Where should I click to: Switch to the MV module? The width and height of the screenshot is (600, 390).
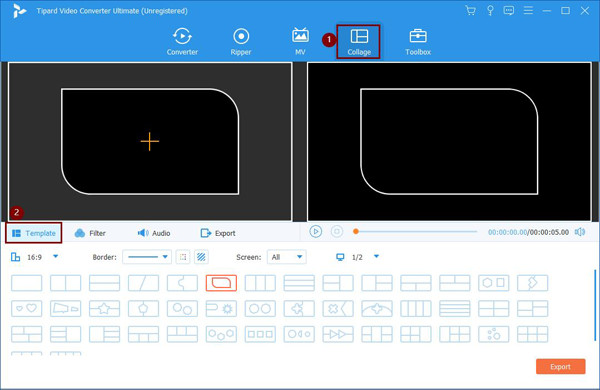300,42
